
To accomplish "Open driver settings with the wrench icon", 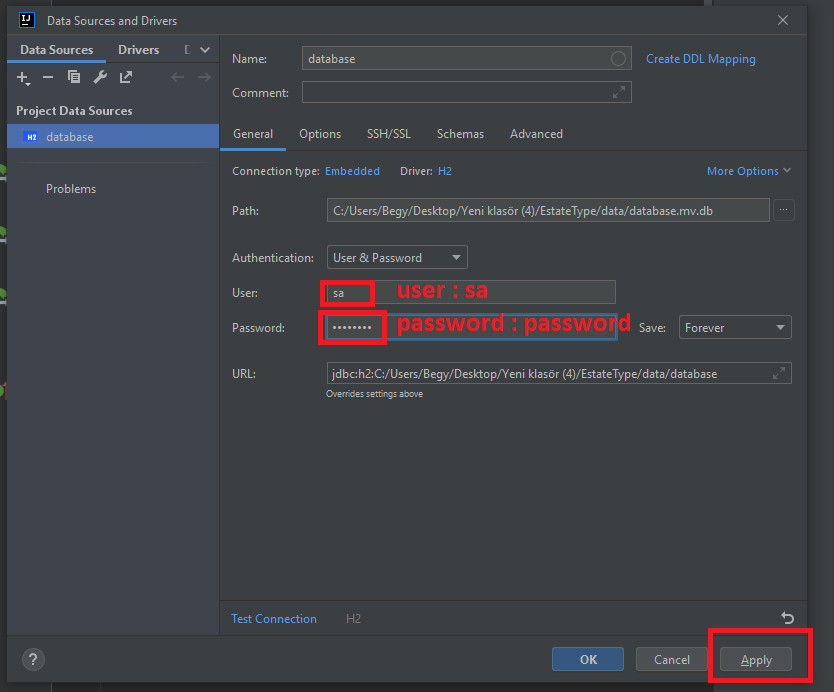I will click(99, 77).
